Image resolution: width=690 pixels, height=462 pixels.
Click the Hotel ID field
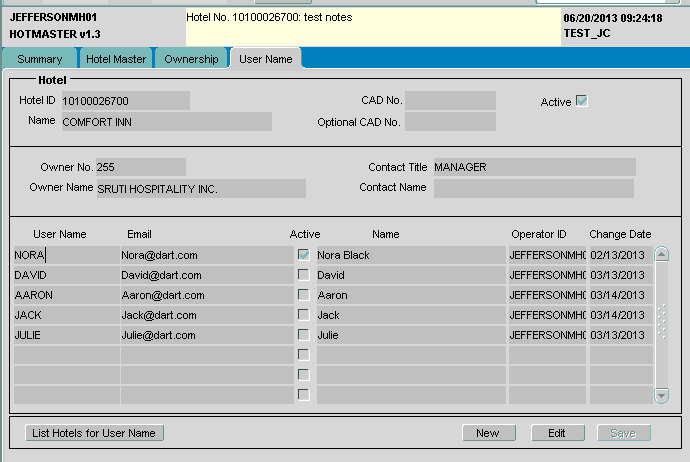click(124, 101)
